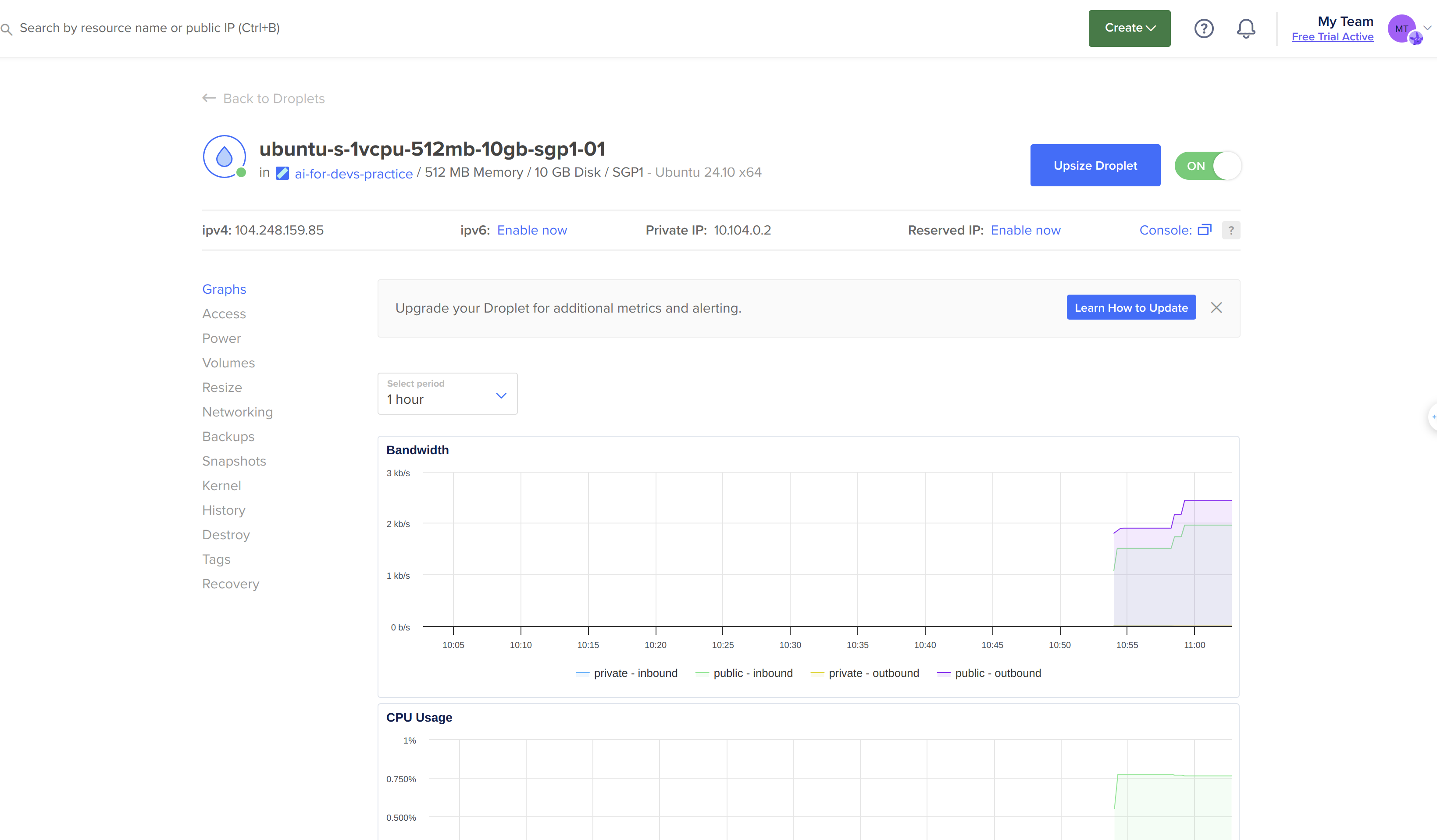Expand the account menu chevron
This screenshot has height=840, width=1437.
pos(1427,27)
